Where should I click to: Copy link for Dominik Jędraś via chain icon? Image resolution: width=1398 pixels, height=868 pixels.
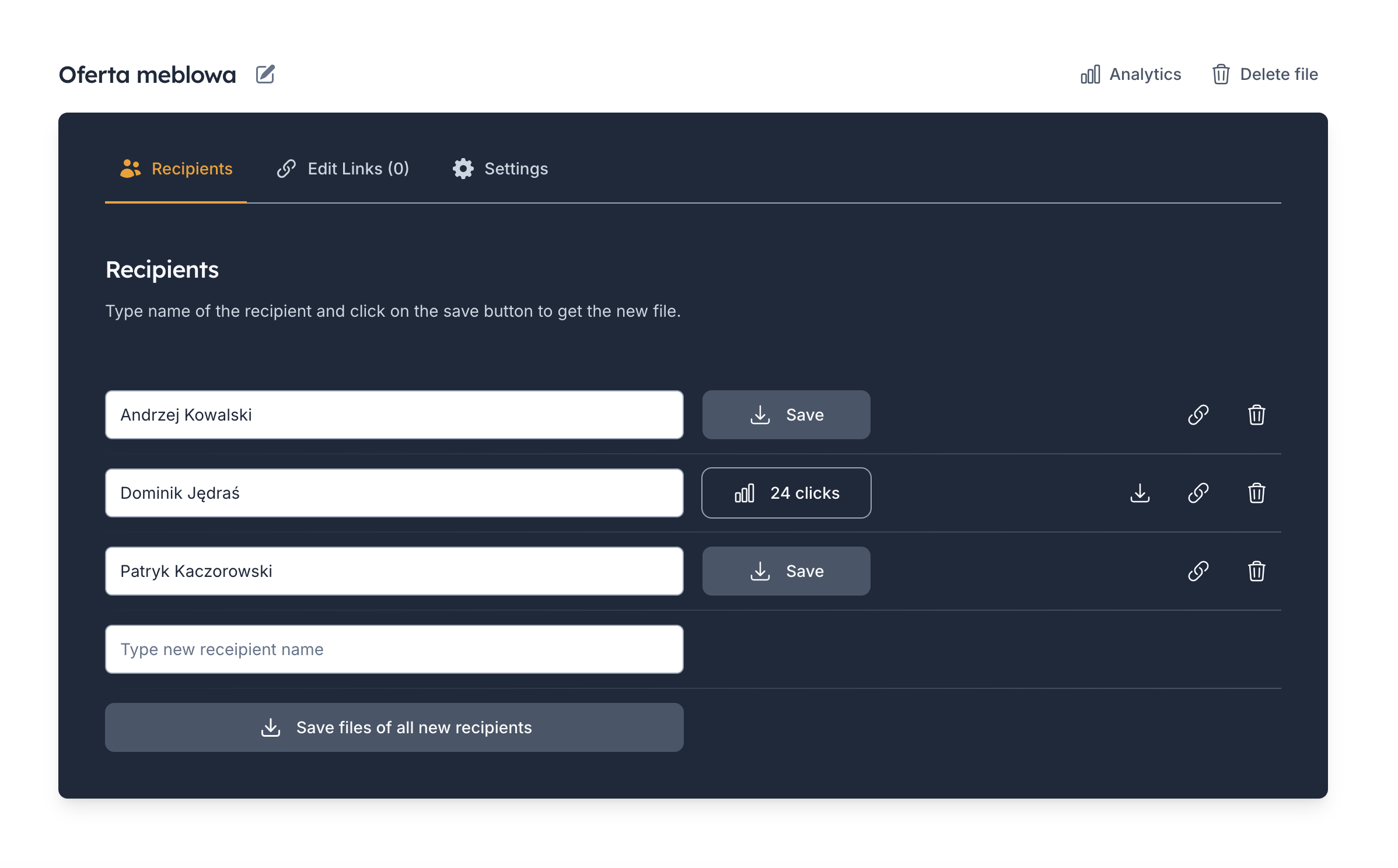click(x=1199, y=493)
